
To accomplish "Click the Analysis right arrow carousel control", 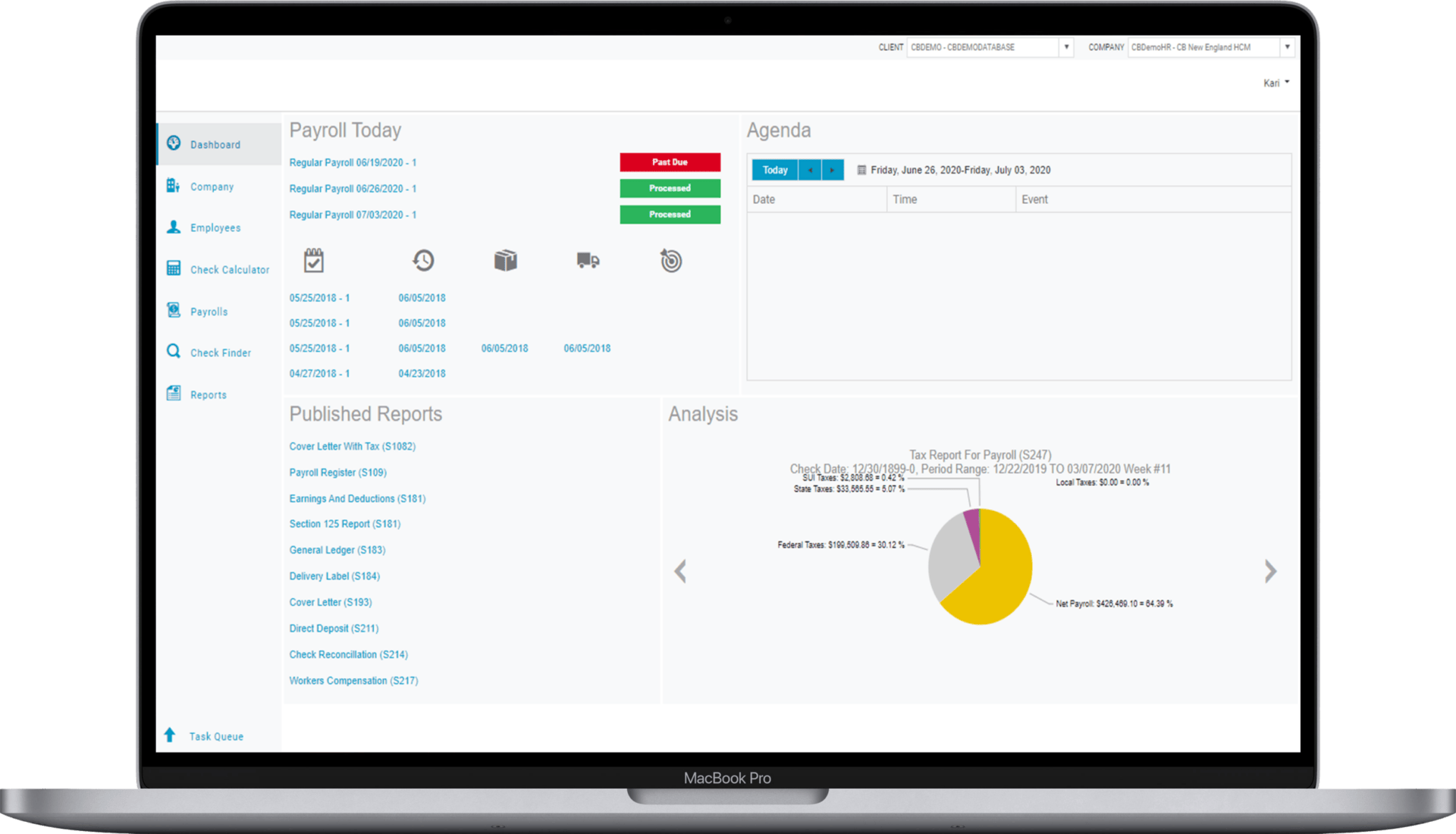I will tap(1270, 572).
